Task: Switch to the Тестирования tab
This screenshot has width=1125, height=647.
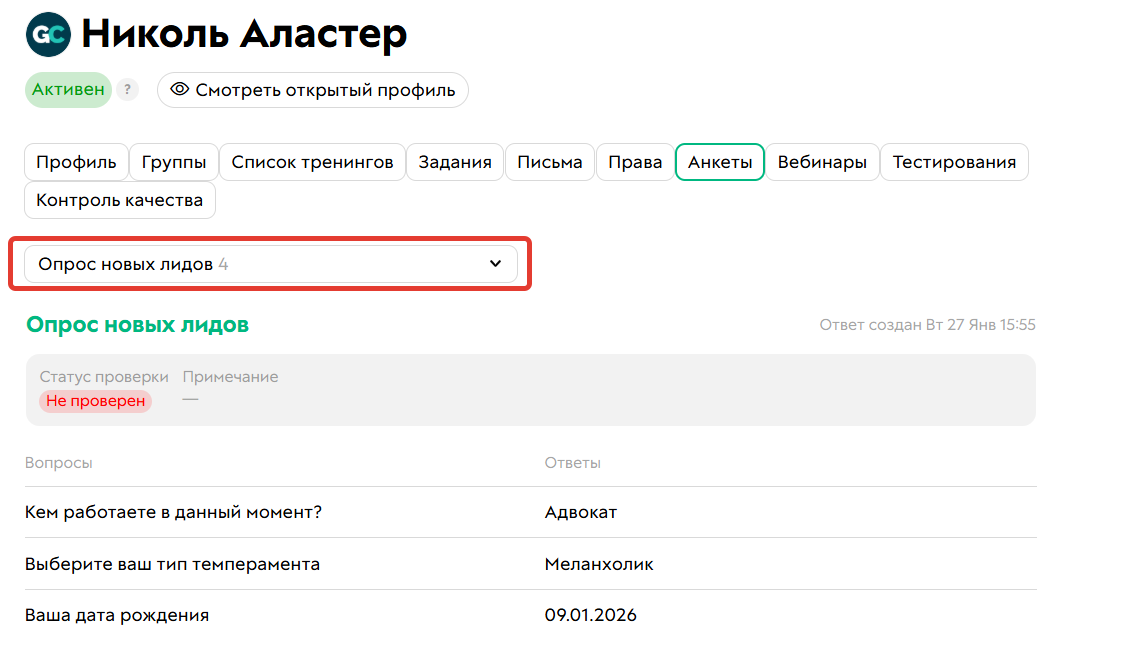Action: click(954, 161)
